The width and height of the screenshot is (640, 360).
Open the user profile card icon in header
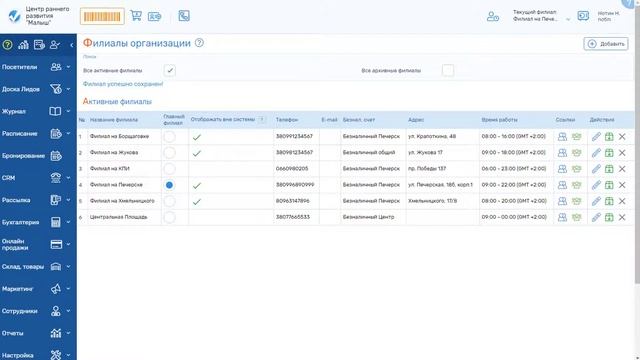coord(583,16)
